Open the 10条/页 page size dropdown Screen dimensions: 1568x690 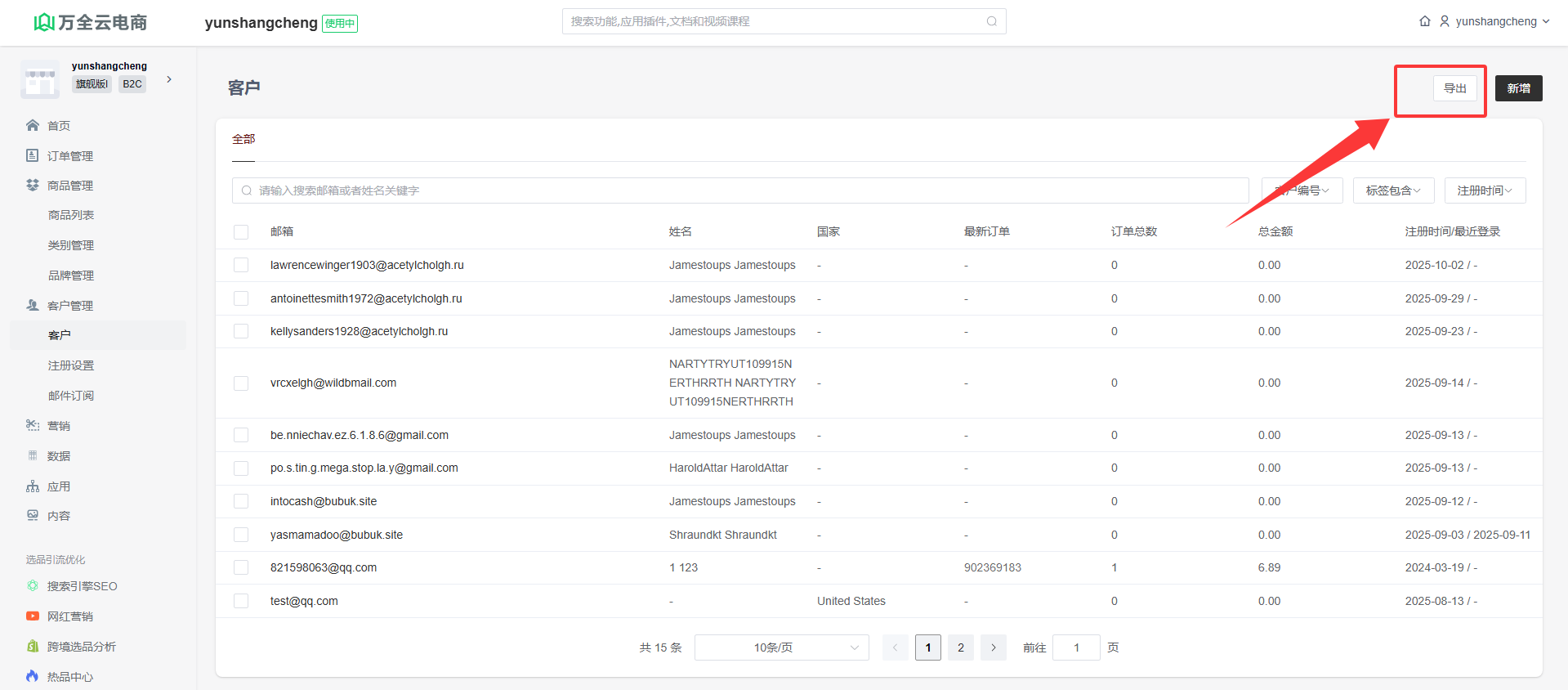point(781,647)
